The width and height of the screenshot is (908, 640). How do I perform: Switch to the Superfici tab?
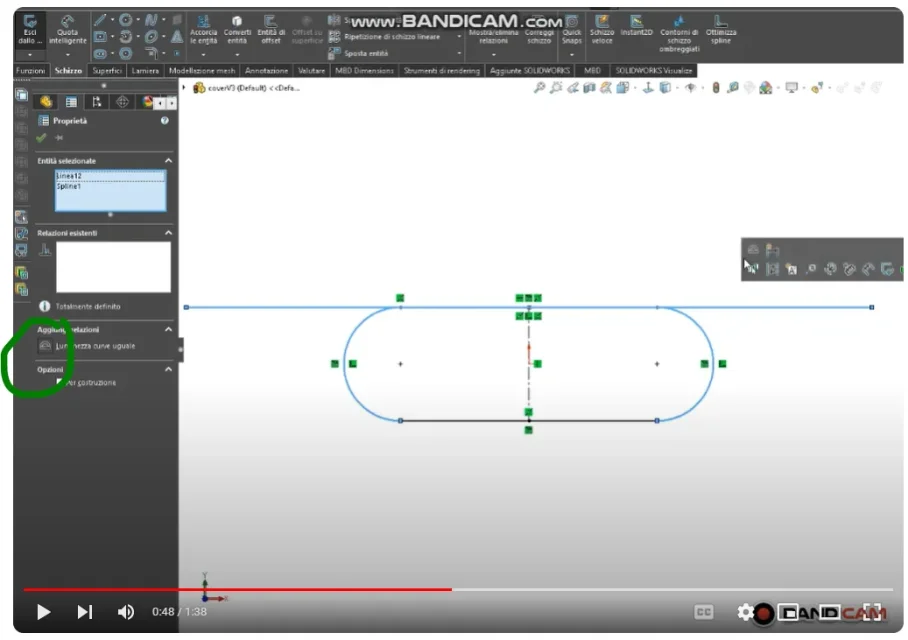coord(107,71)
